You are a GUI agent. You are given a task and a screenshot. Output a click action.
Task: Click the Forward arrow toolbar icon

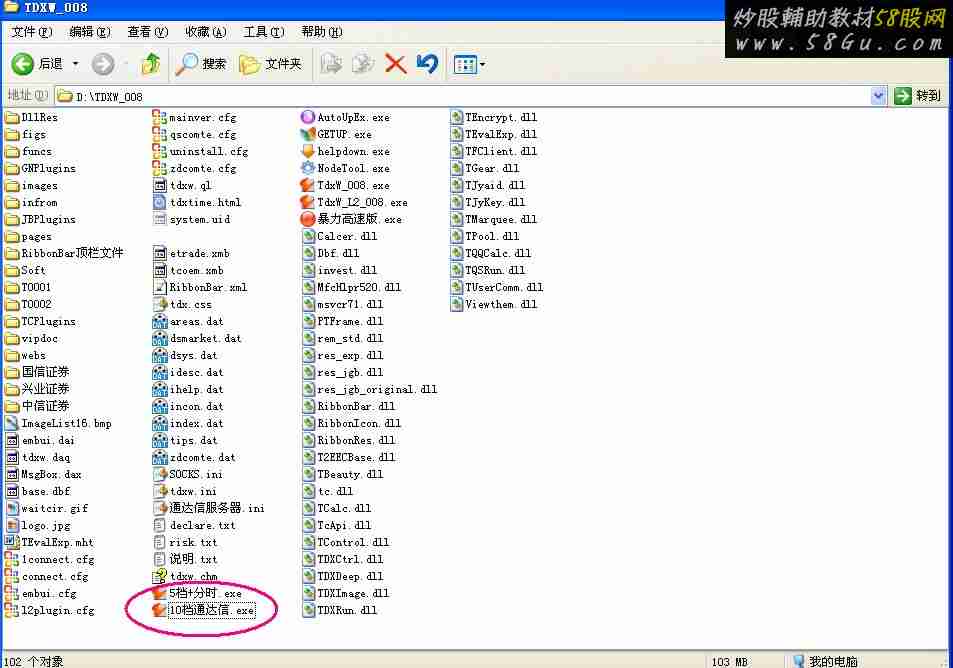point(103,64)
